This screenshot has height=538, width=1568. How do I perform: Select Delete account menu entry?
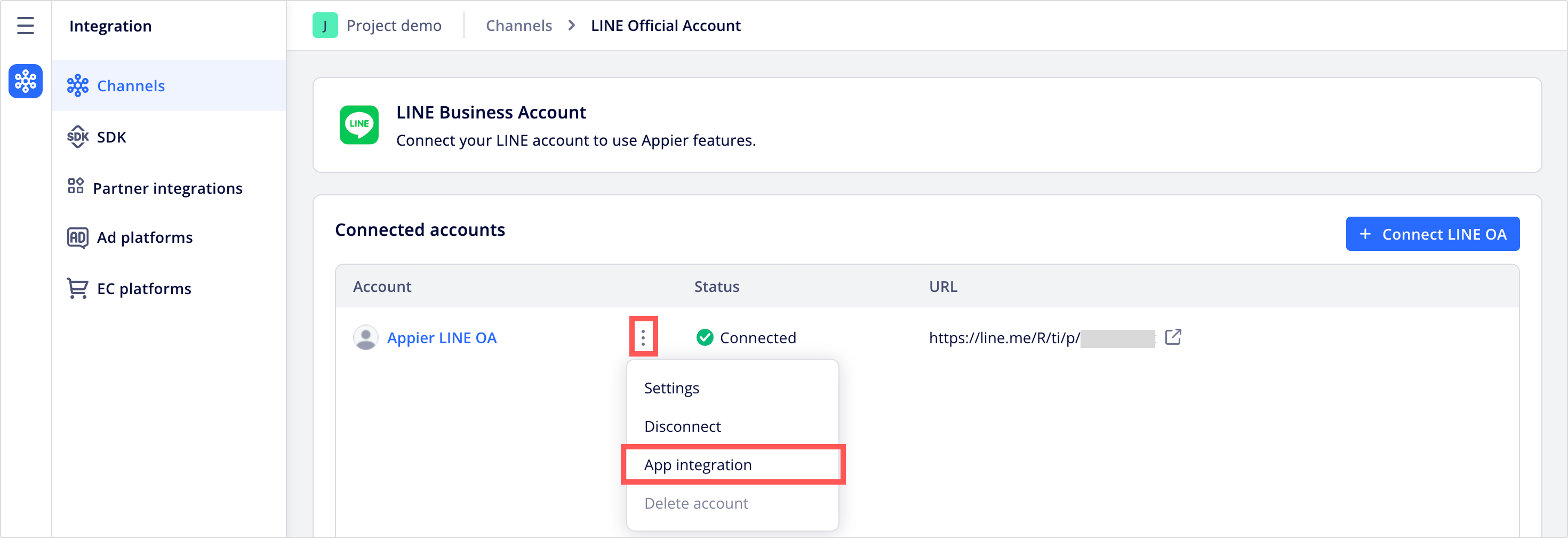(x=732, y=503)
